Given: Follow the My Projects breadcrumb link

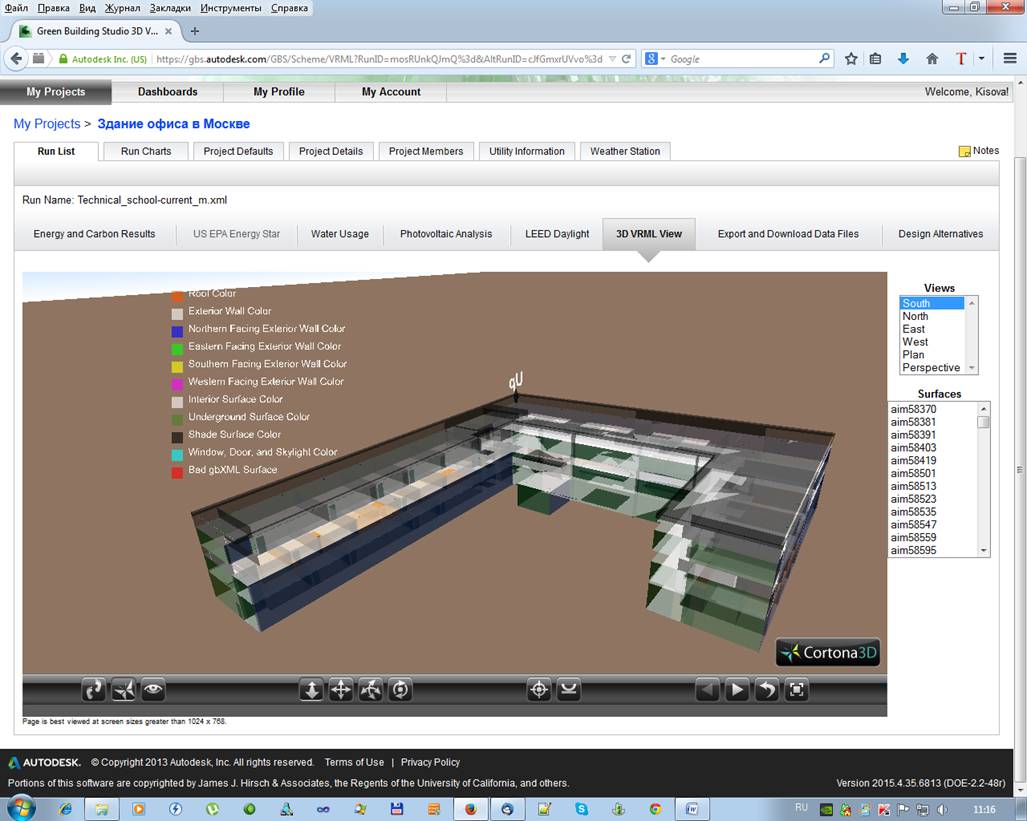Looking at the screenshot, I should 47,124.
